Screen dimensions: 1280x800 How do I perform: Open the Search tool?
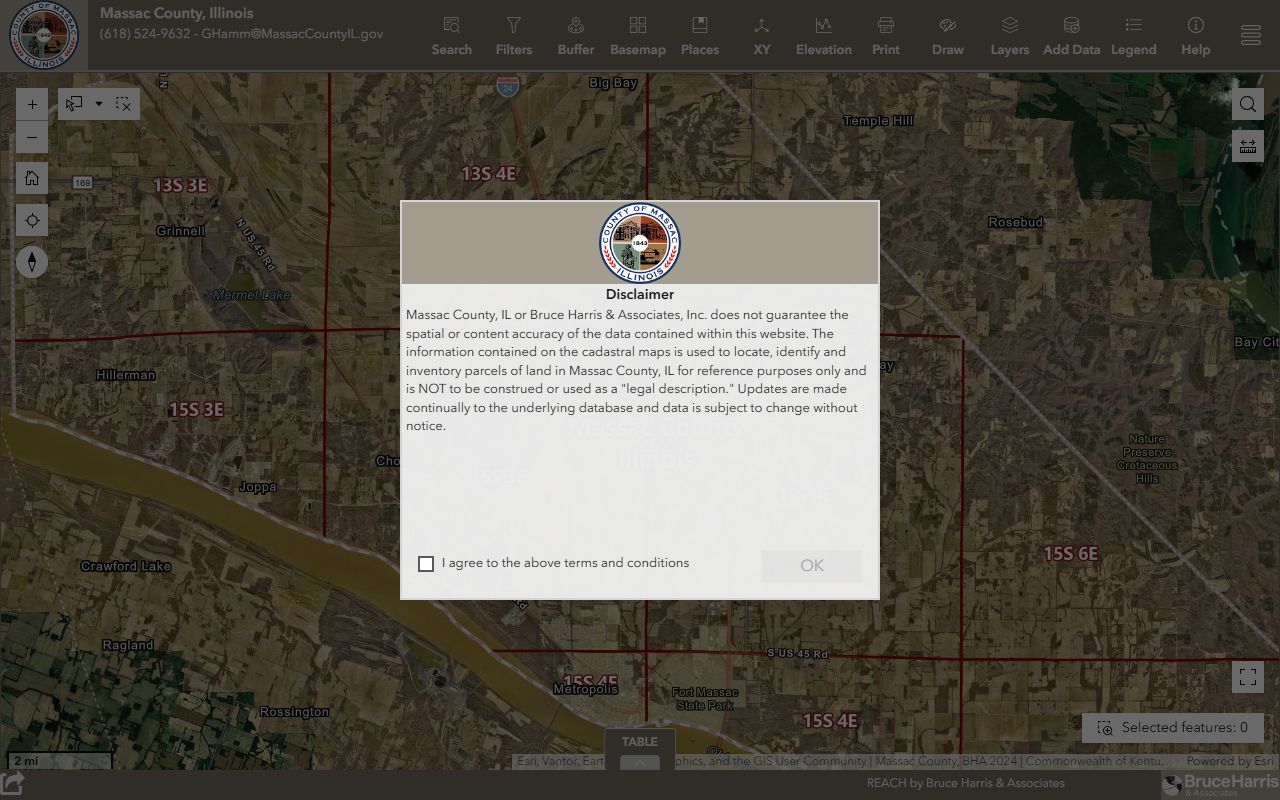click(x=452, y=36)
